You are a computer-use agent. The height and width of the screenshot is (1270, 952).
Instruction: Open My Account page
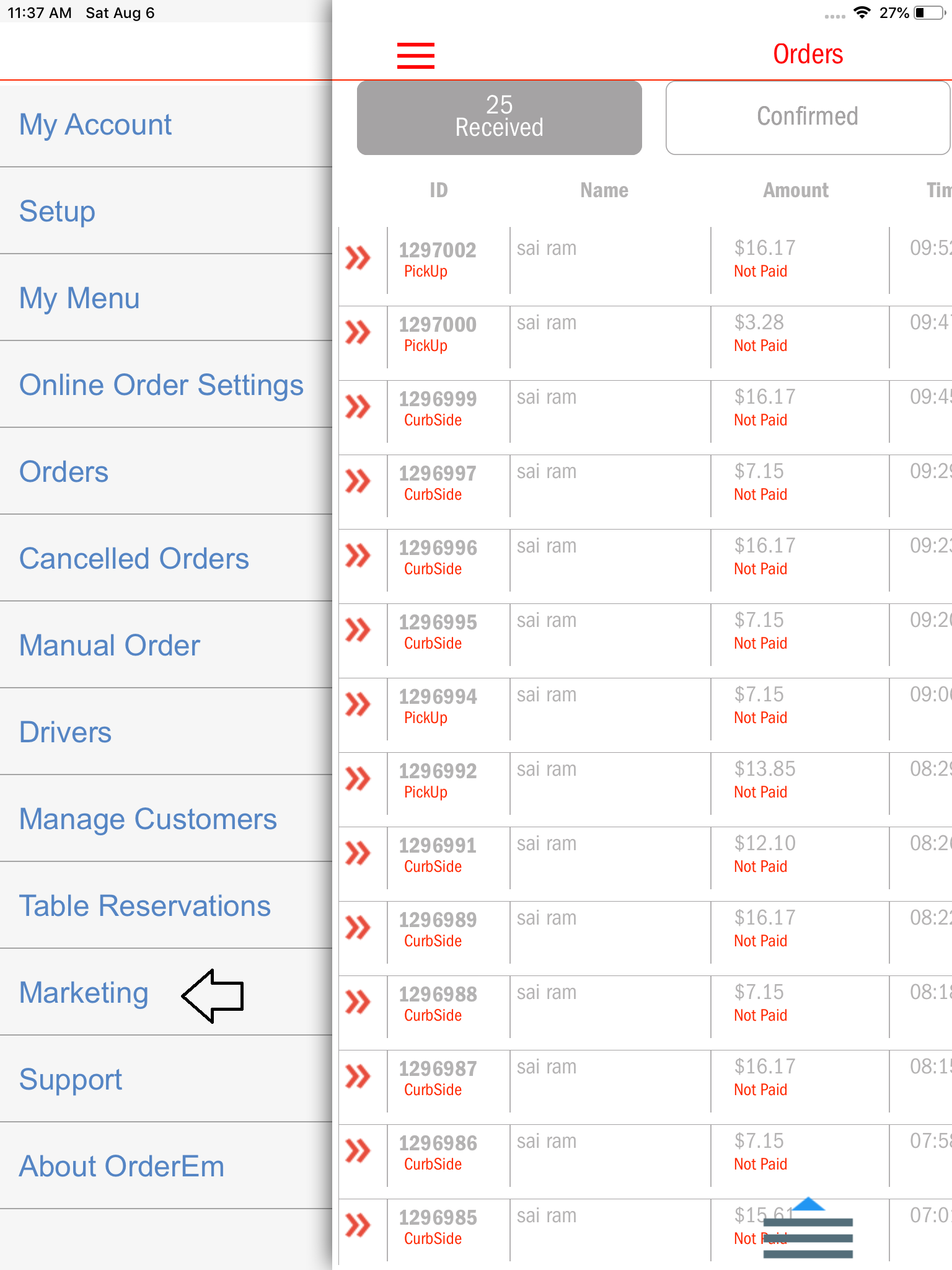tap(95, 124)
